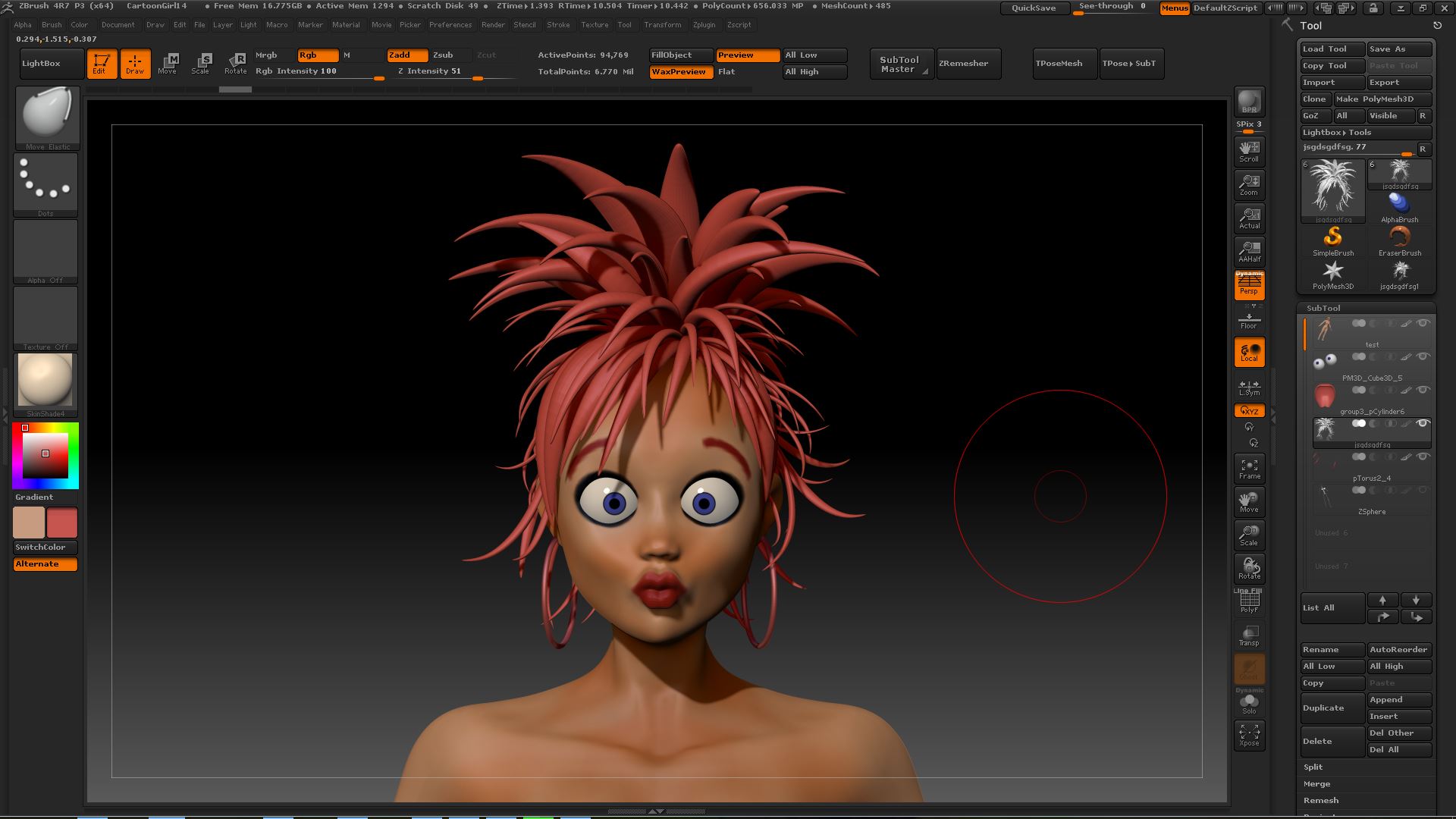
Task: Adjust the Rgb Intensity slider
Action: [318, 73]
